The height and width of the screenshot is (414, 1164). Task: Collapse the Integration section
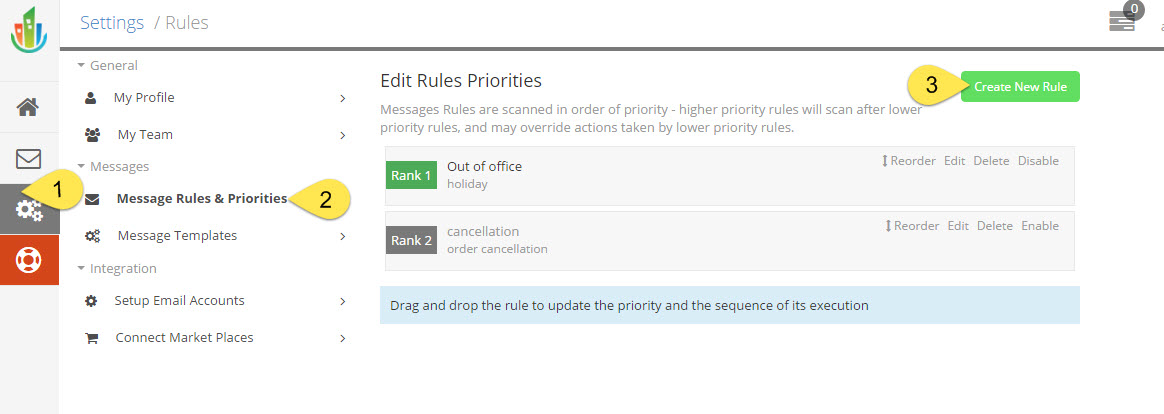pyautogui.click(x=81, y=269)
